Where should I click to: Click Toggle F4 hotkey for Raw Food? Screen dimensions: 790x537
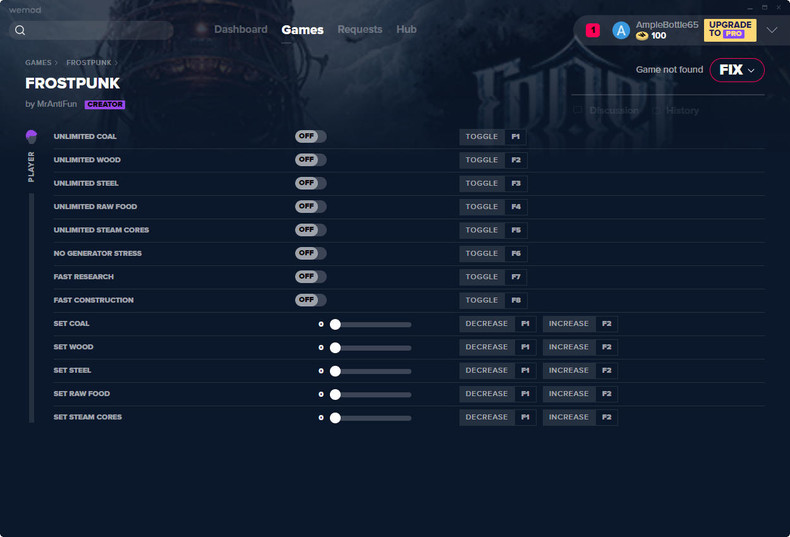coord(493,207)
